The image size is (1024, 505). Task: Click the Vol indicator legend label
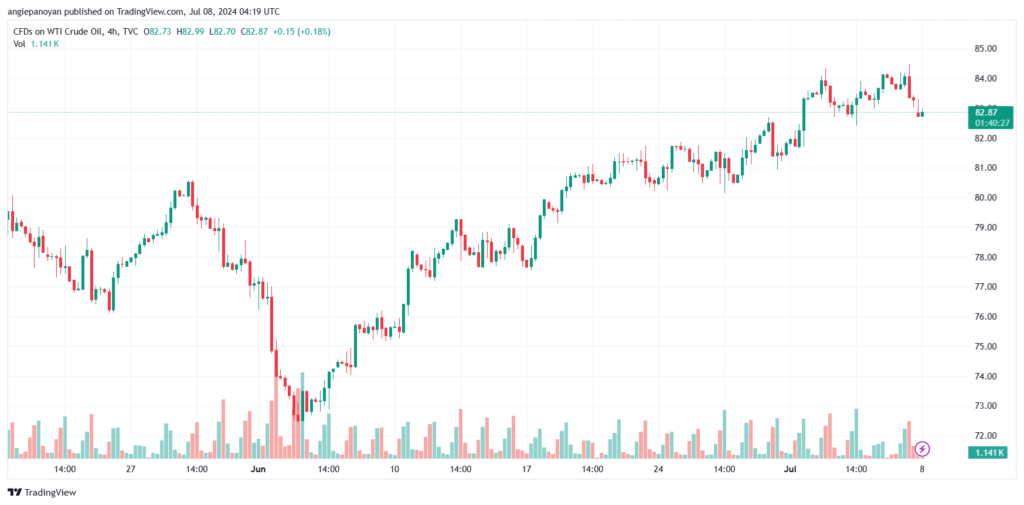[19, 44]
